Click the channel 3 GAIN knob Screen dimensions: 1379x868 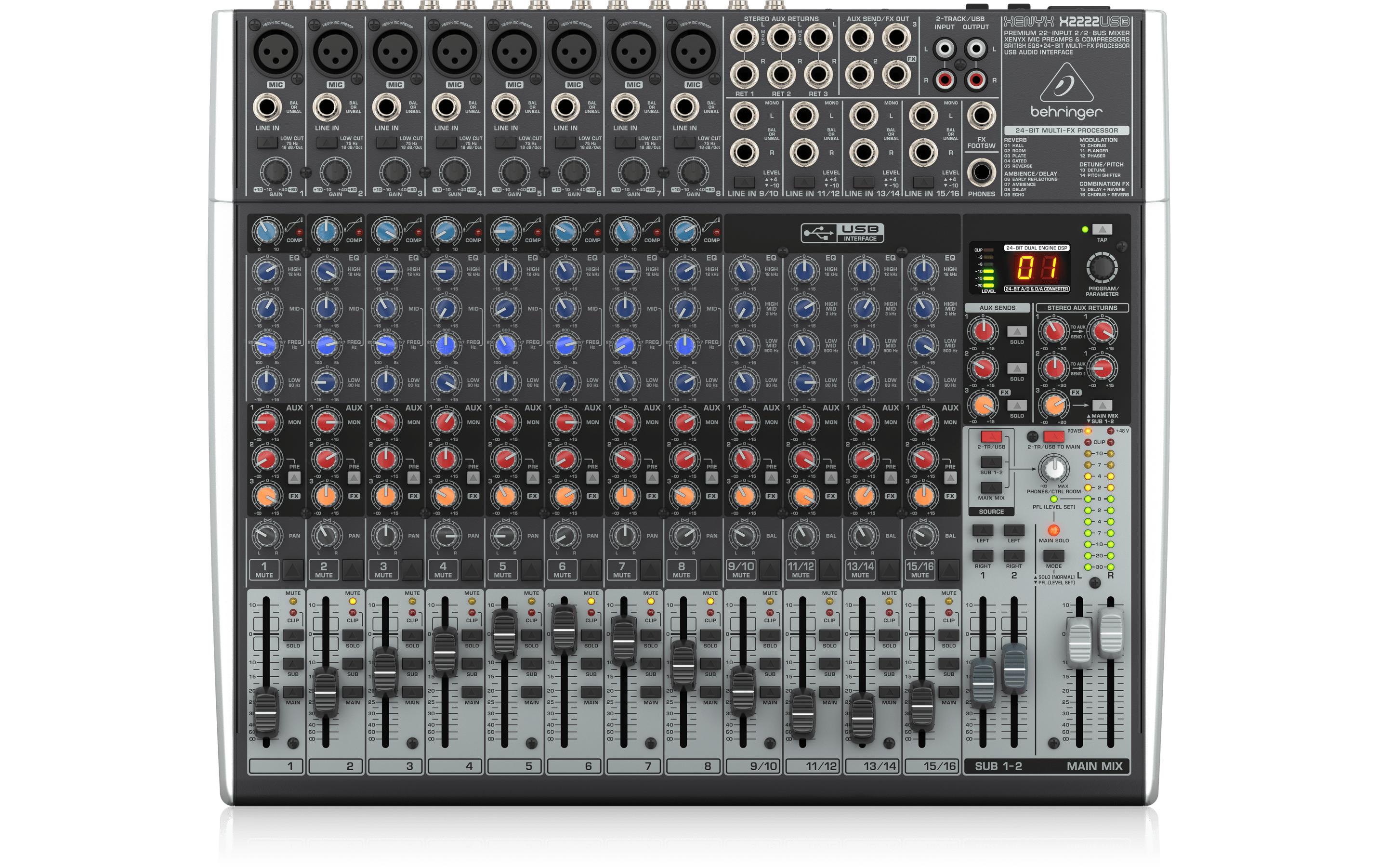[395, 172]
